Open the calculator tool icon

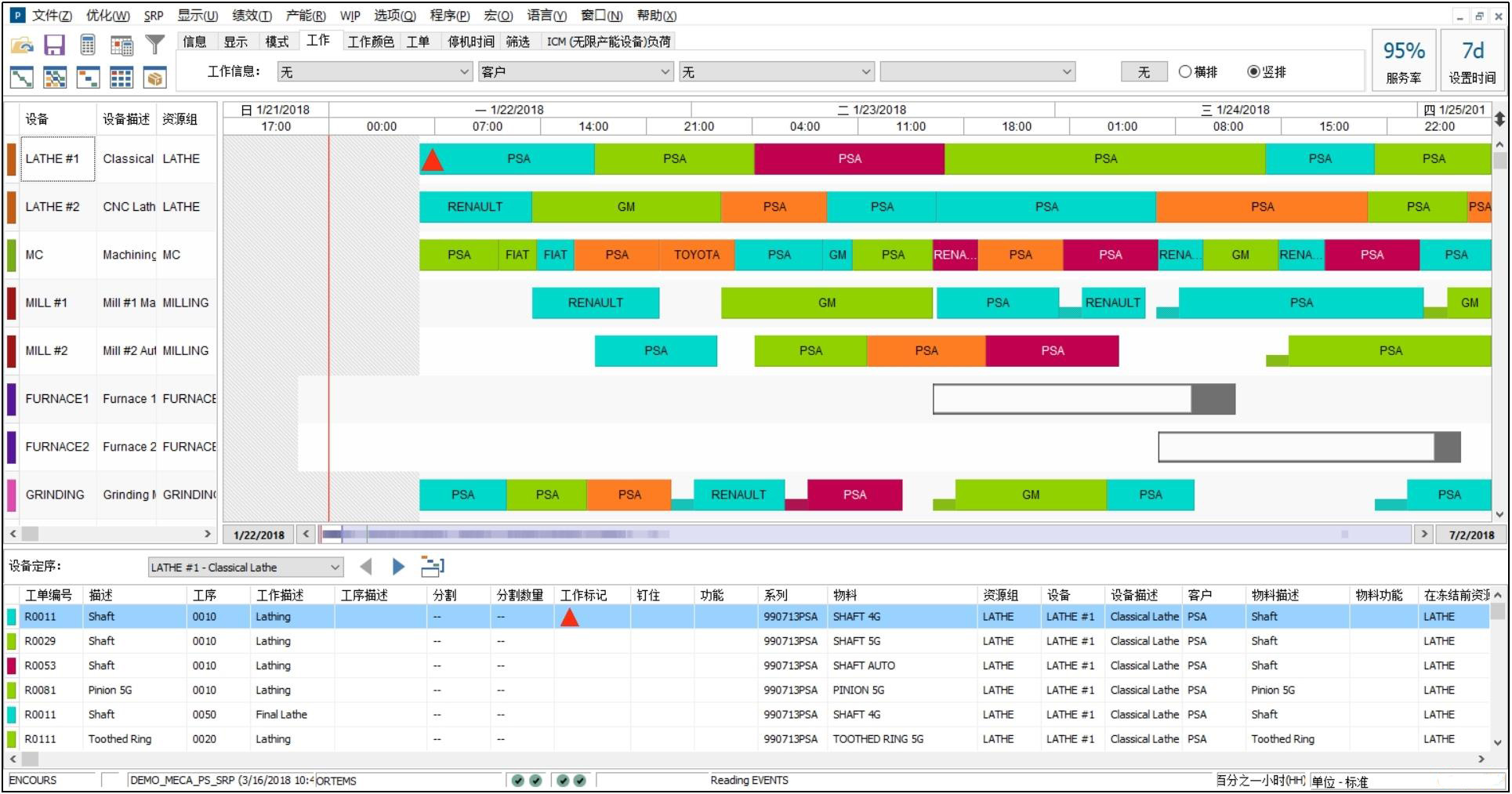tap(89, 45)
